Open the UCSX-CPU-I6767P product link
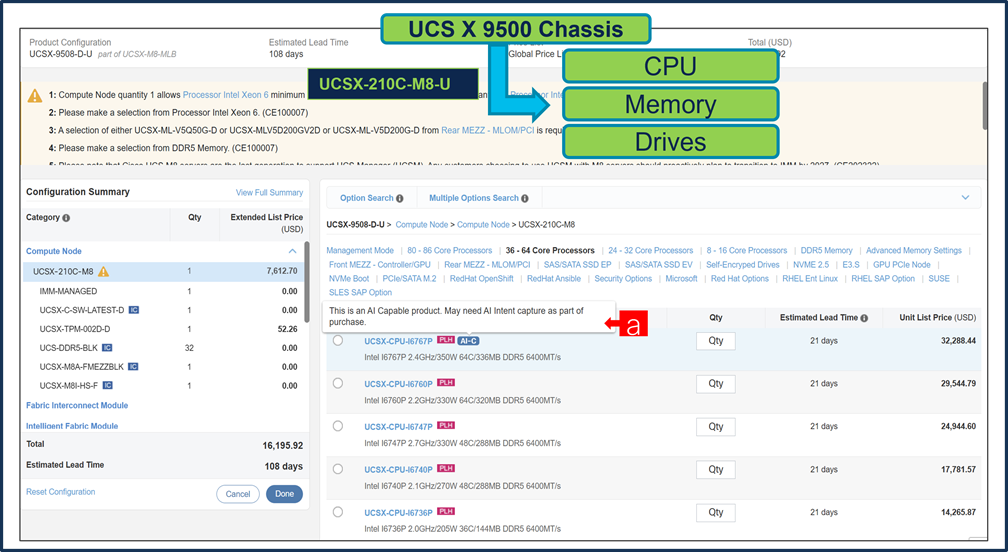This screenshot has height=552, width=1008. (398, 341)
